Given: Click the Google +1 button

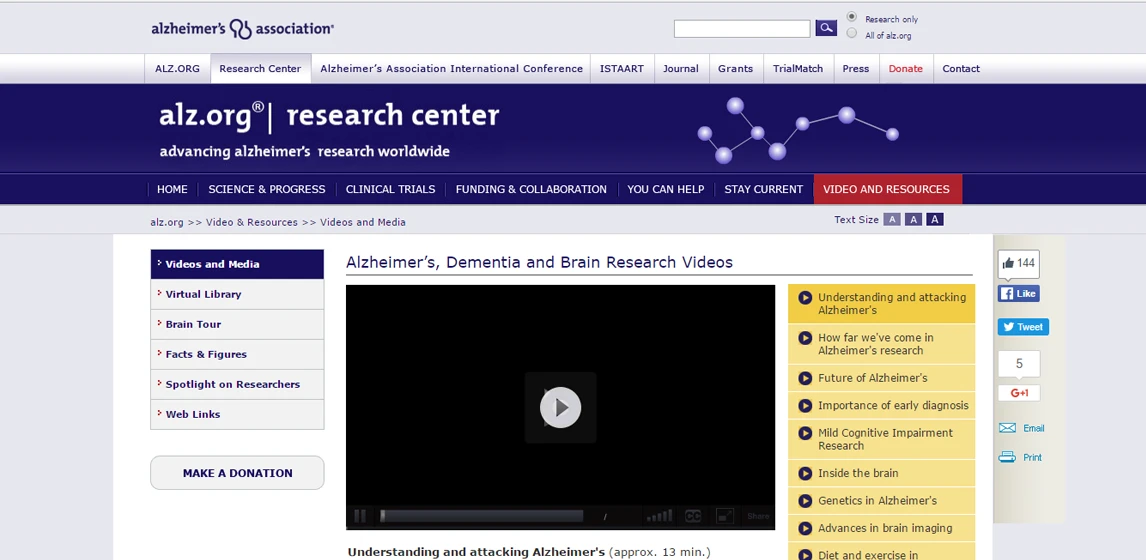Looking at the screenshot, I should (1019, 393).
